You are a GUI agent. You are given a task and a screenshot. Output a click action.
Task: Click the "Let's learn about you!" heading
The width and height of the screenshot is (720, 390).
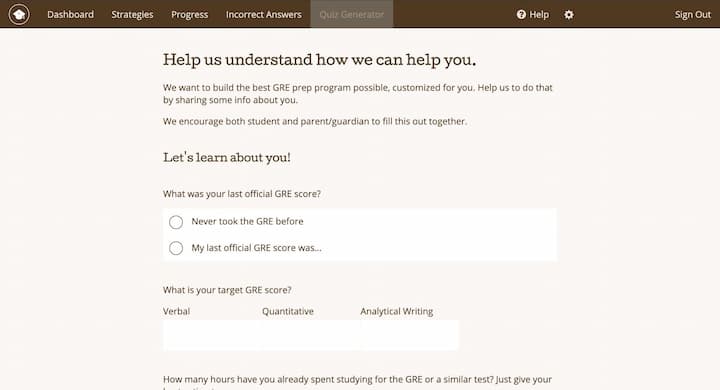click(227, 158)
